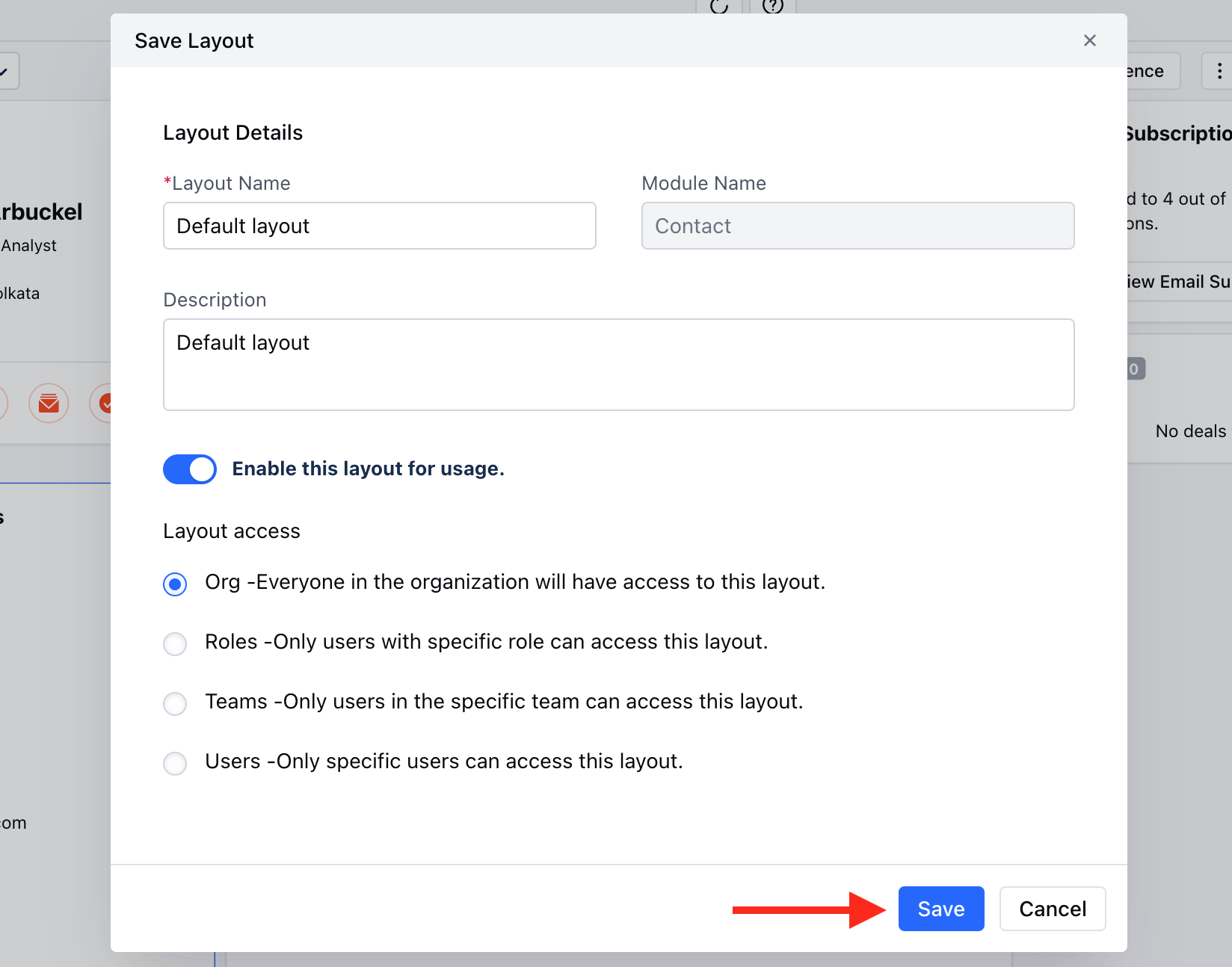Select the Users layout access radio button
The width and height of the screenshot is (1232, 967).
point(175,763)
